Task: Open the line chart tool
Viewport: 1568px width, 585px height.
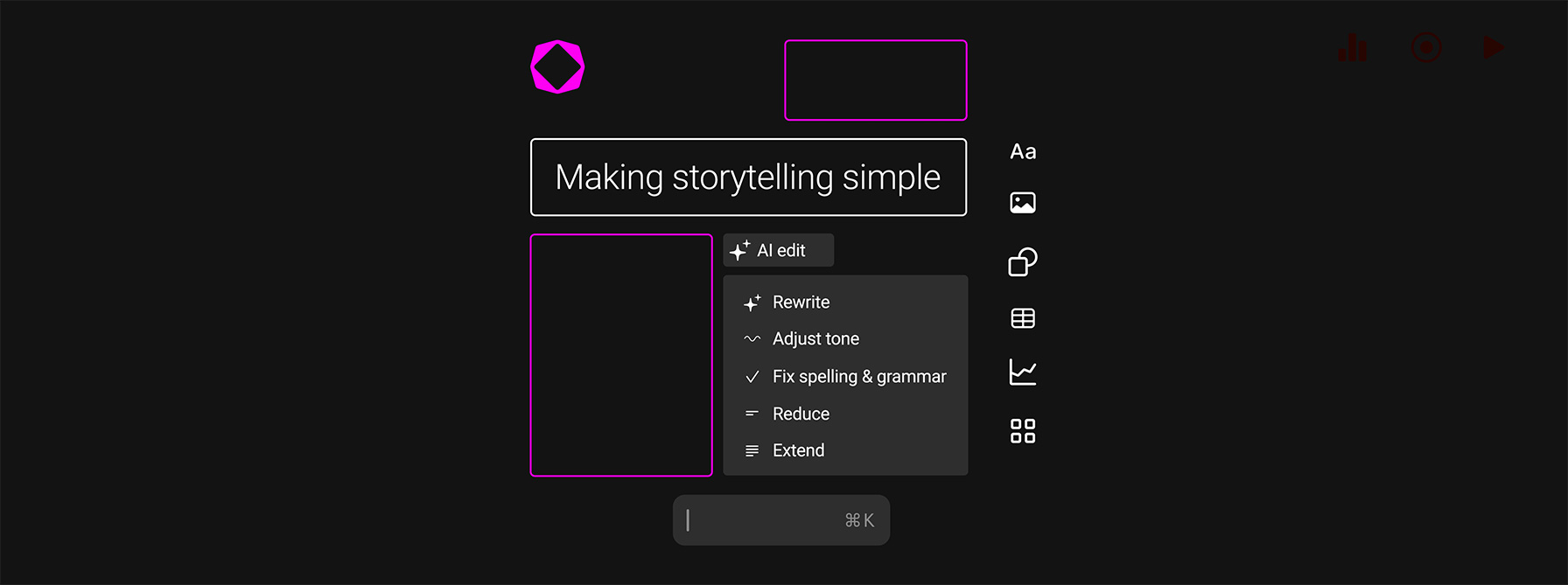Action: (x=1023, y=372)
